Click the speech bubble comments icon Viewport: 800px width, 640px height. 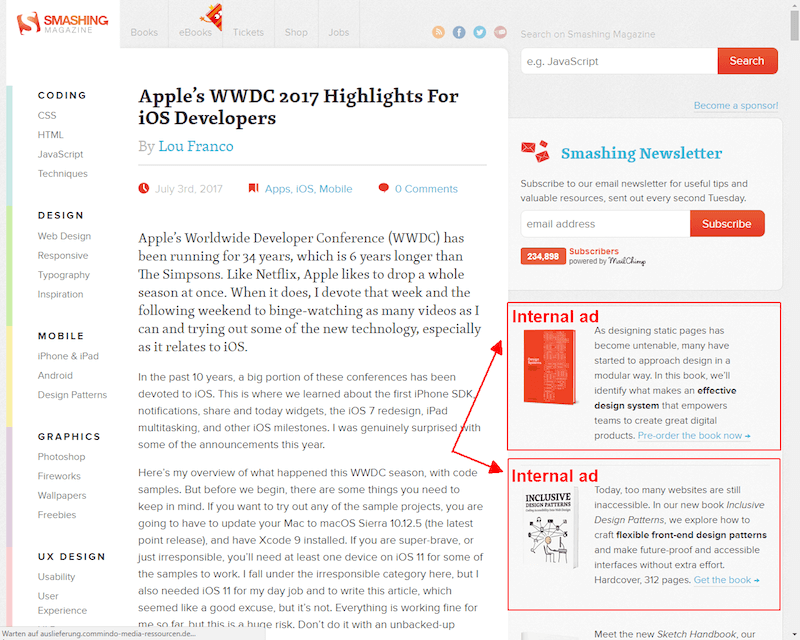[x=384, y=188]
